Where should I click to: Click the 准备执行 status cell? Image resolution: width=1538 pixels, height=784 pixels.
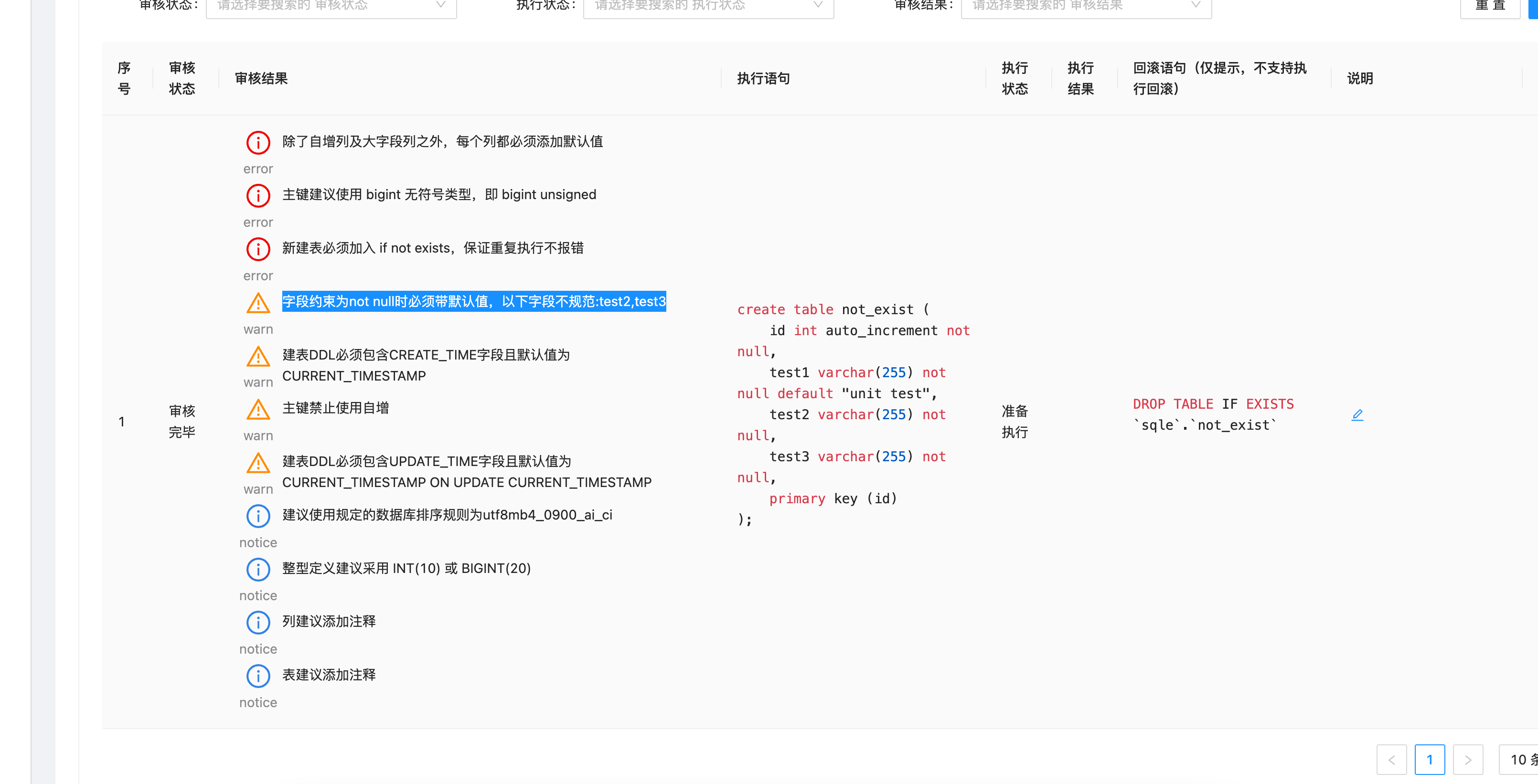pyautogui.click(x=1015, y=421)
